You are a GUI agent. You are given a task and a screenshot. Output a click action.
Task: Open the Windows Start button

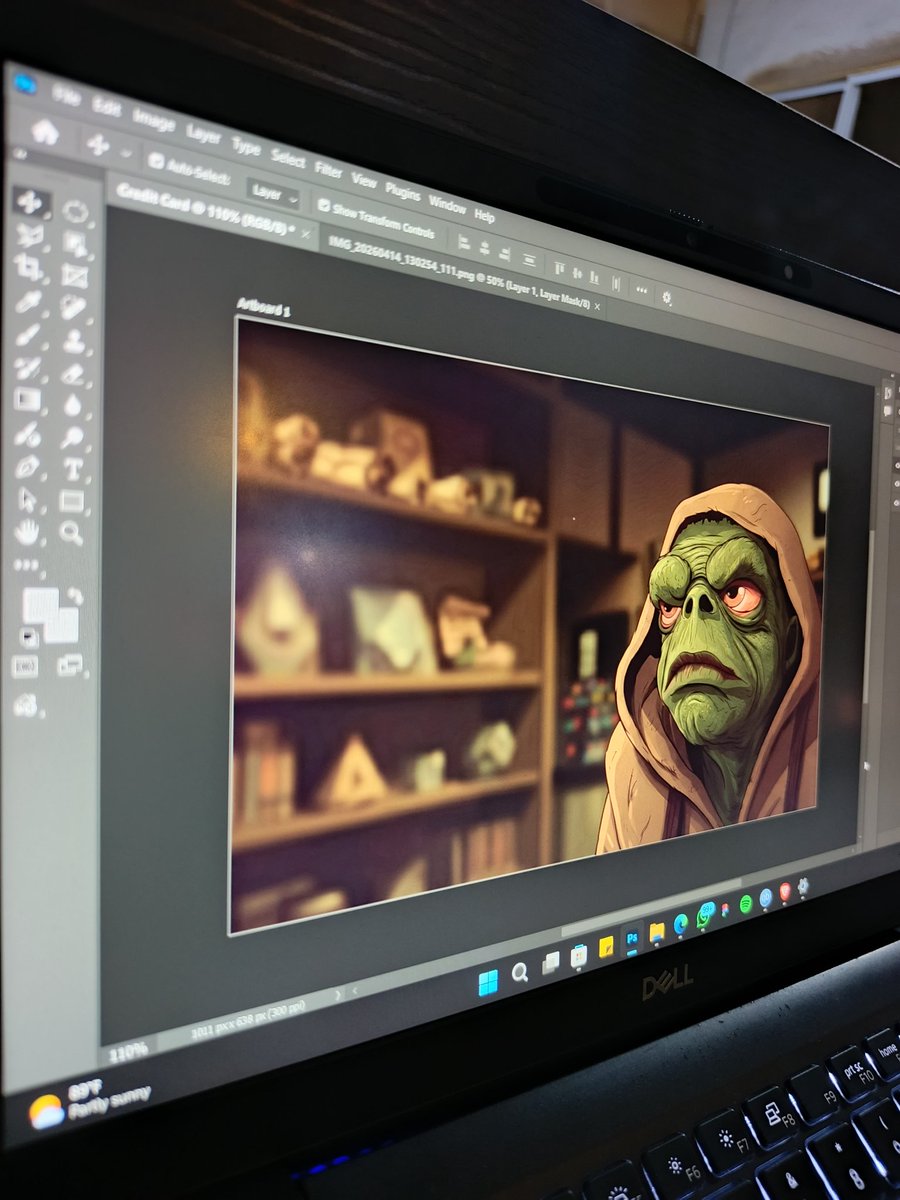[488, 983]
